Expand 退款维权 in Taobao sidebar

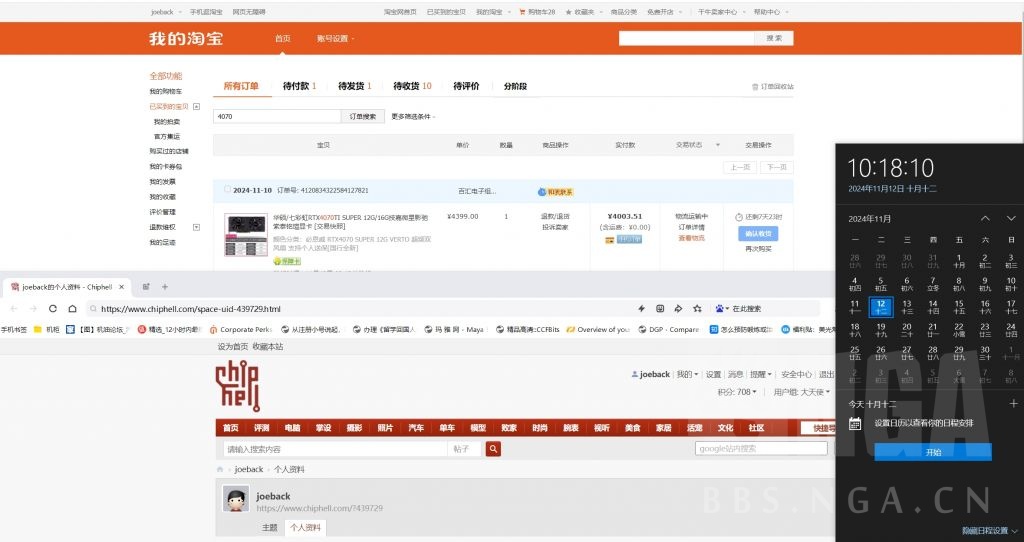(x=196, y=227)
